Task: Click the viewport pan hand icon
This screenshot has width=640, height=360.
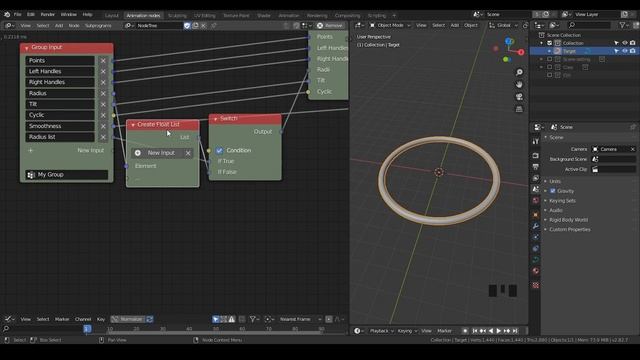Action: point(519,84)
